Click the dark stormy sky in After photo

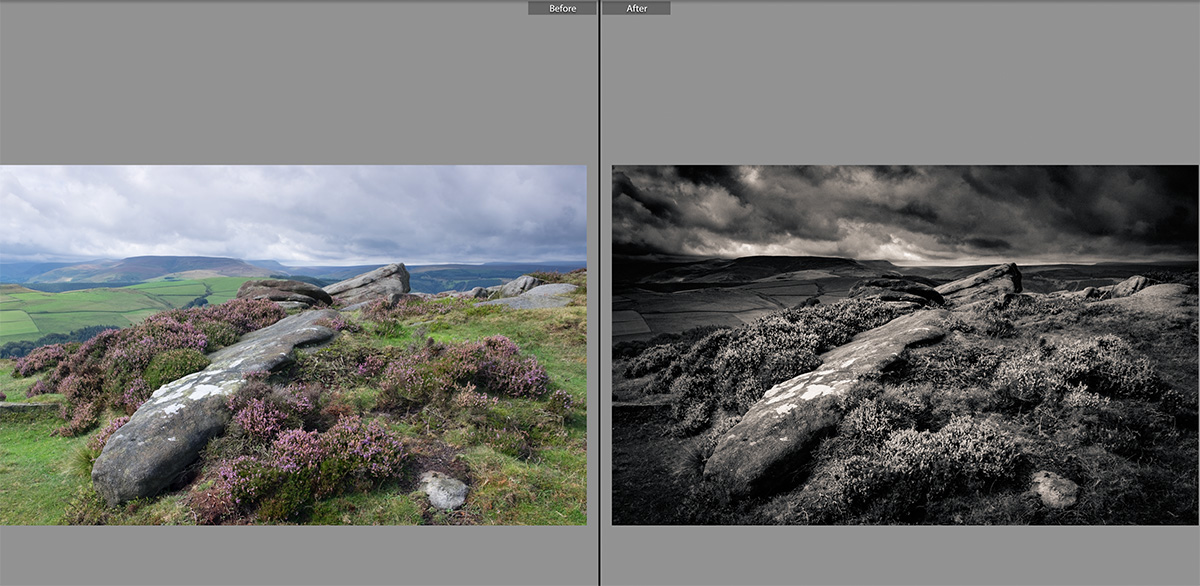900,205
